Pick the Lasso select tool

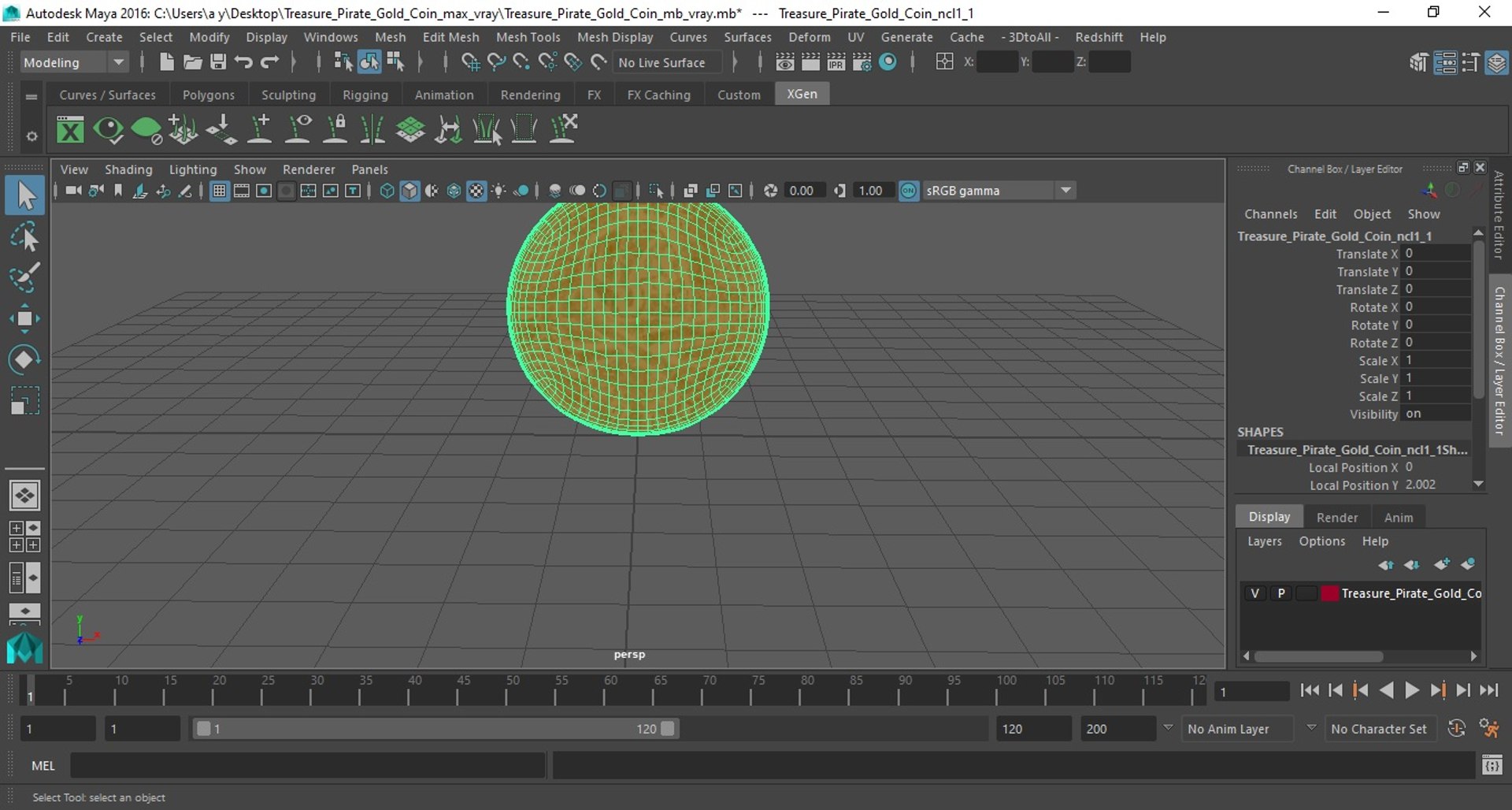(x=24, y=236)
